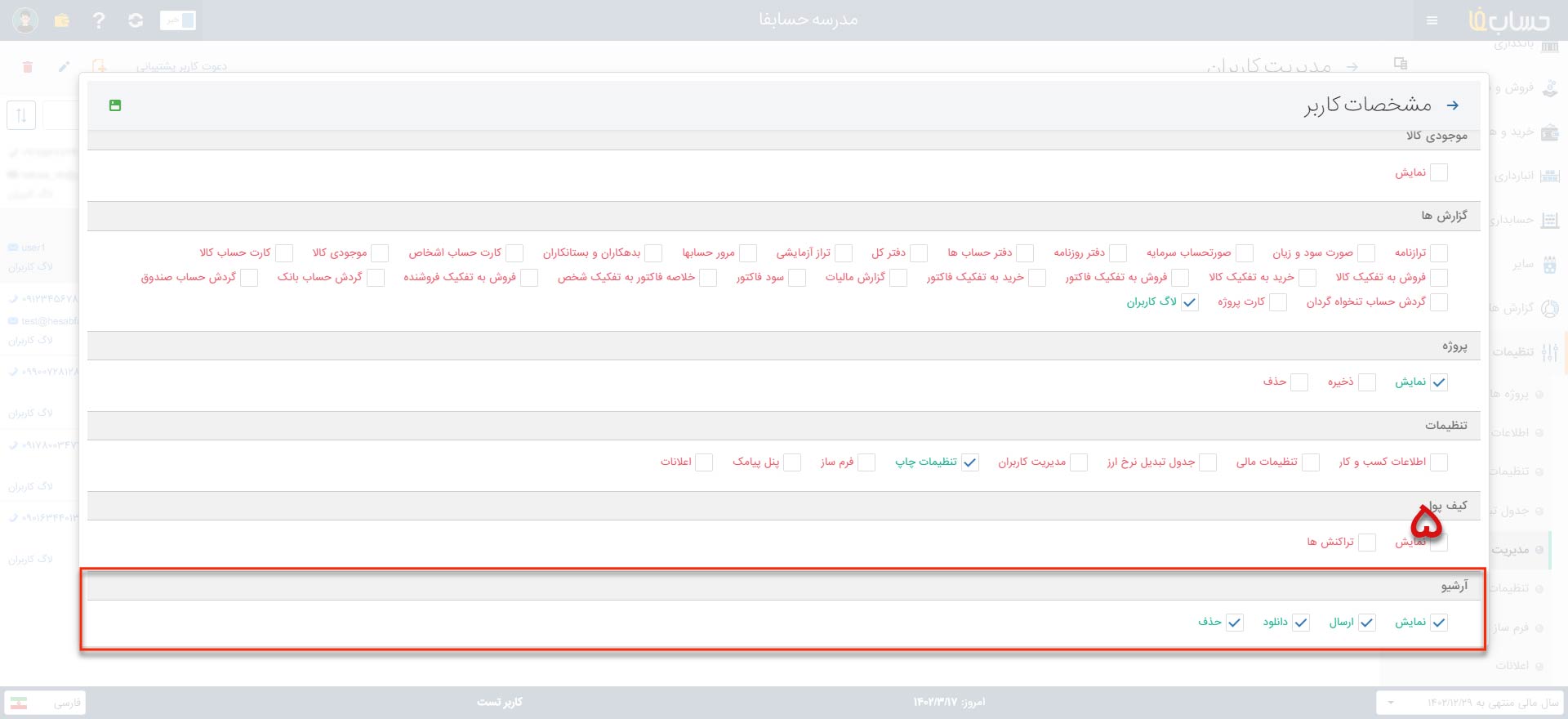Uncheck the دانلود checkbox under آرشیو

pos(1301,623)
